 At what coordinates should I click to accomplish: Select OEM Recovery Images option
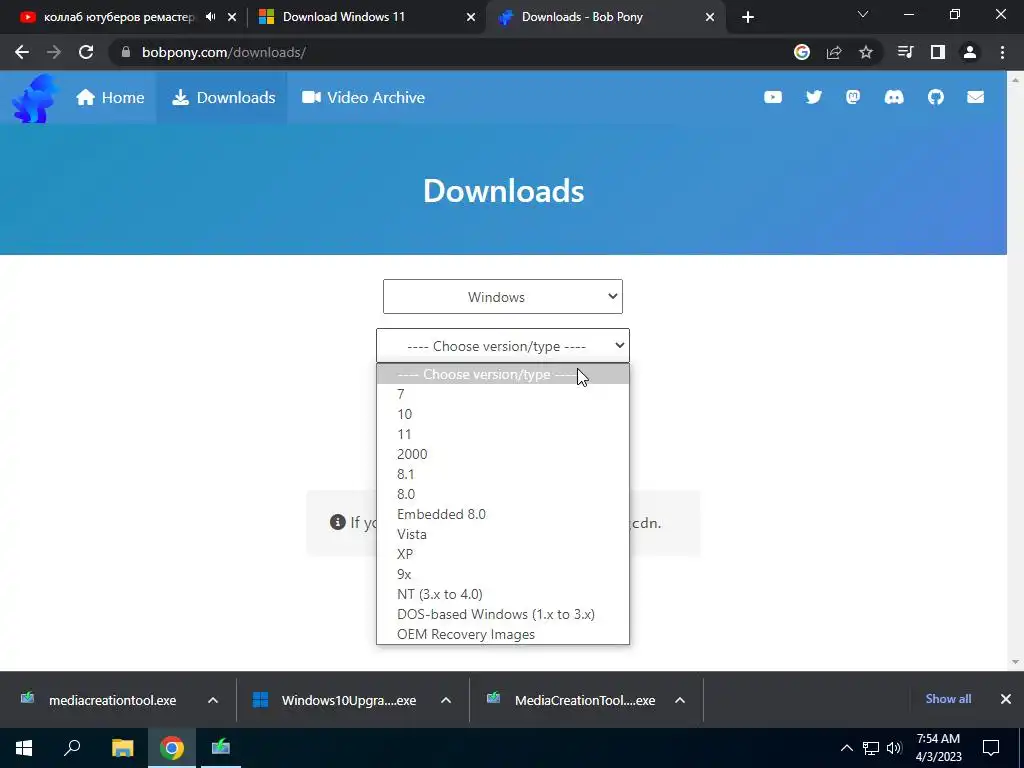coord(502,634)
